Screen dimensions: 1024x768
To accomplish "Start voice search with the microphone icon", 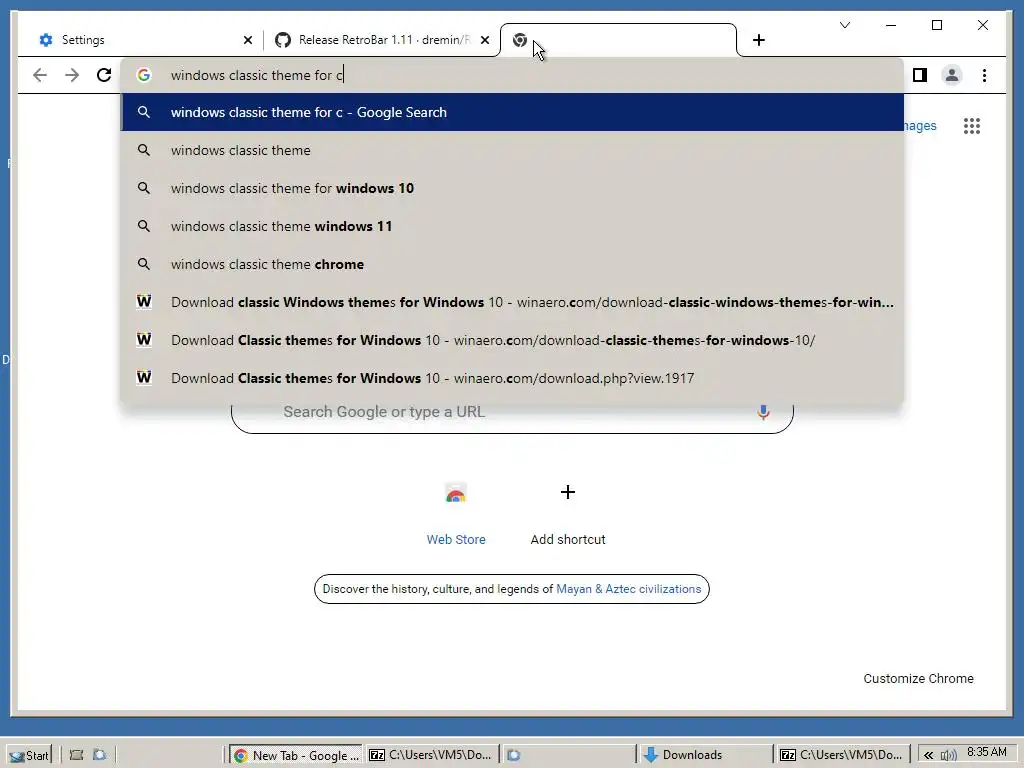I will (x=763, y=412).
